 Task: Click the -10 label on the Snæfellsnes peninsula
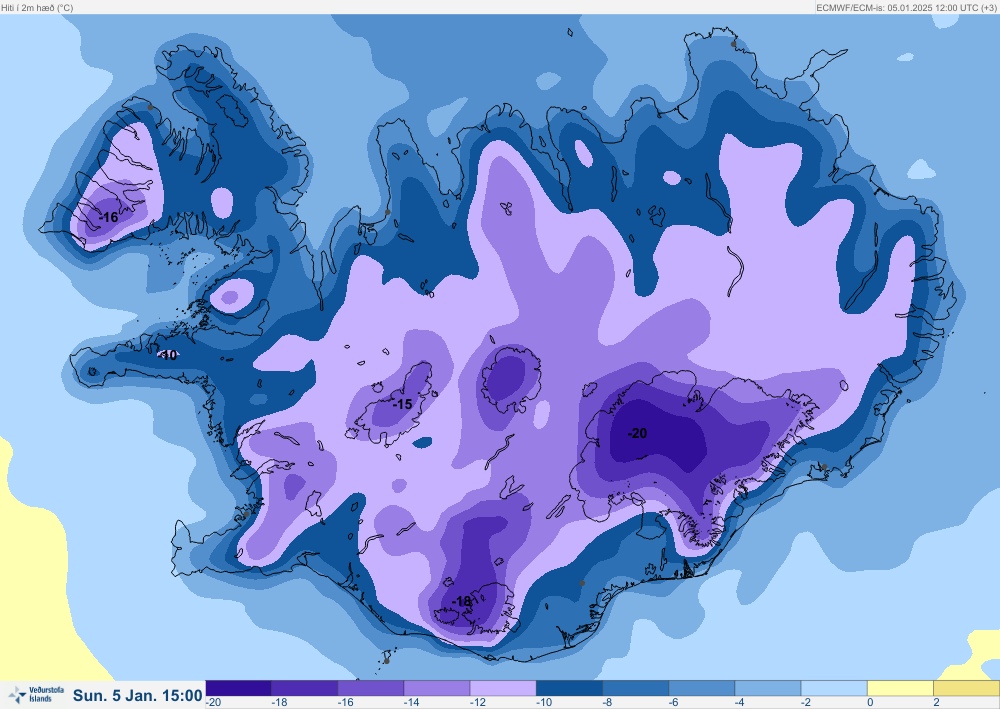tap(168, 355)
